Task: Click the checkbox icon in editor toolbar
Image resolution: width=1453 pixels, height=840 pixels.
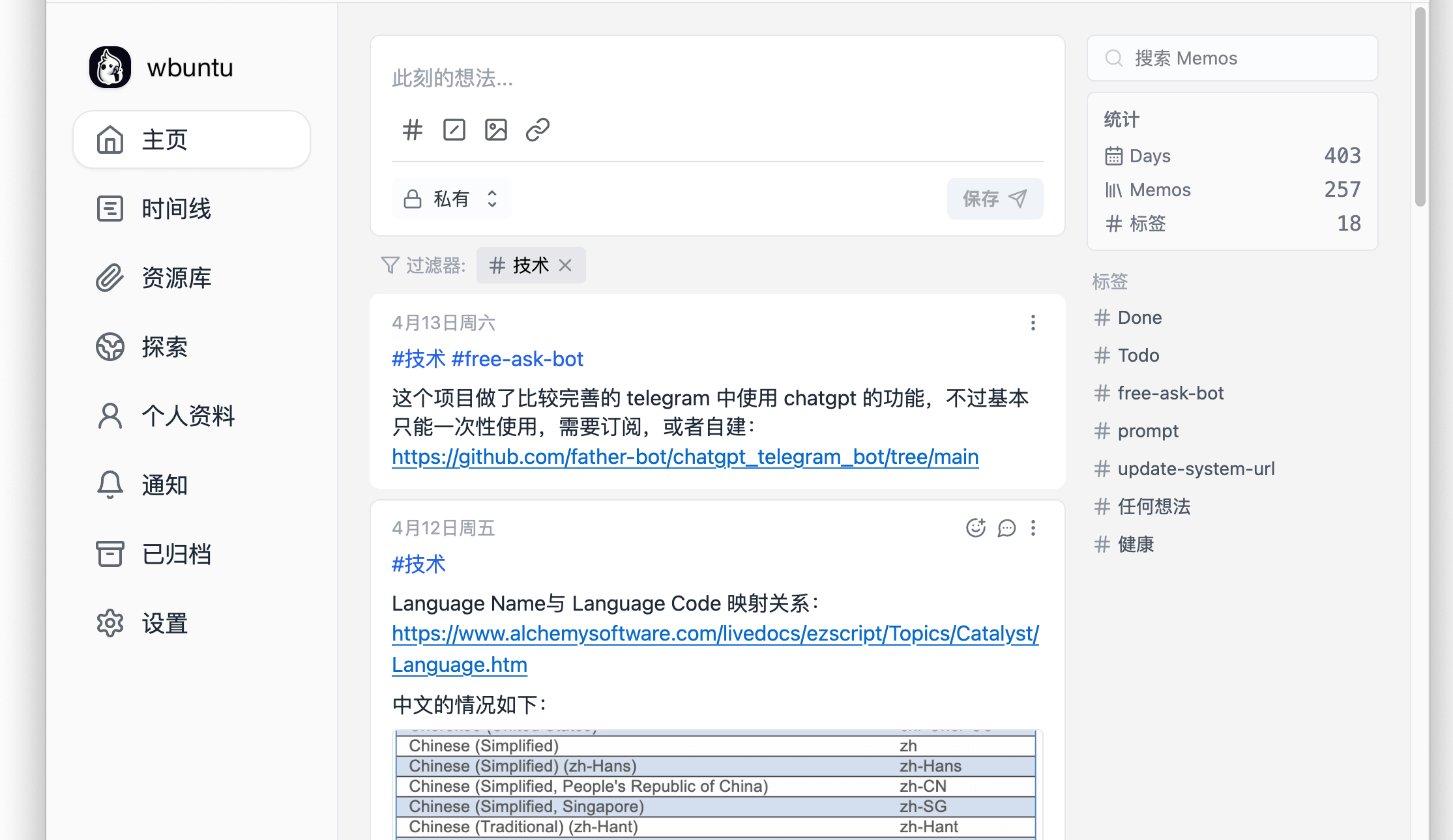Action: [x=454, y=130]
